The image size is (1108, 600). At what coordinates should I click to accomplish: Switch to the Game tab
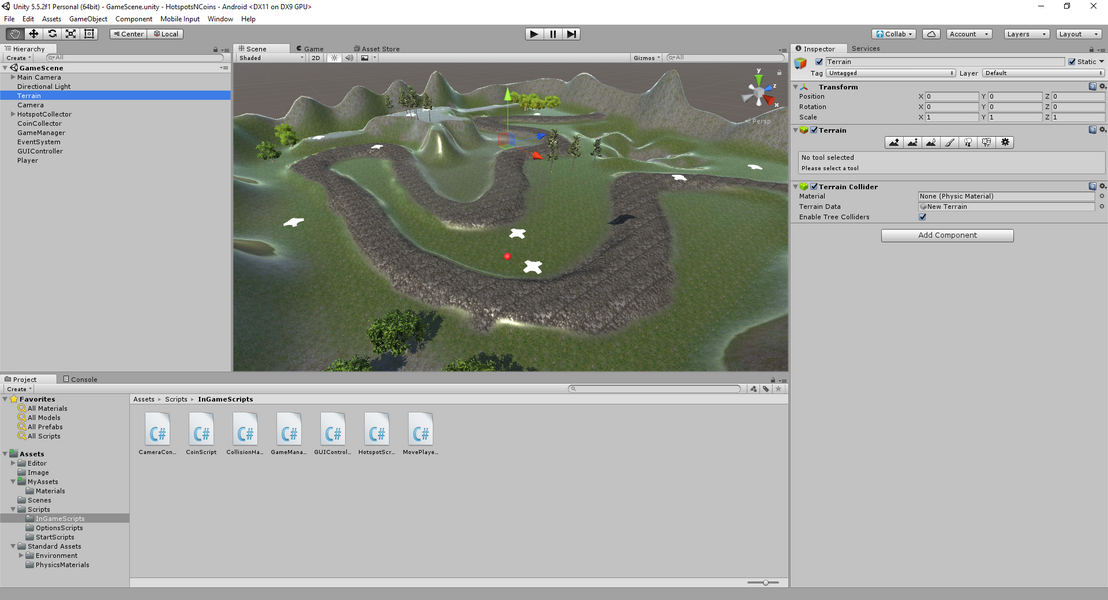point(313,48)
